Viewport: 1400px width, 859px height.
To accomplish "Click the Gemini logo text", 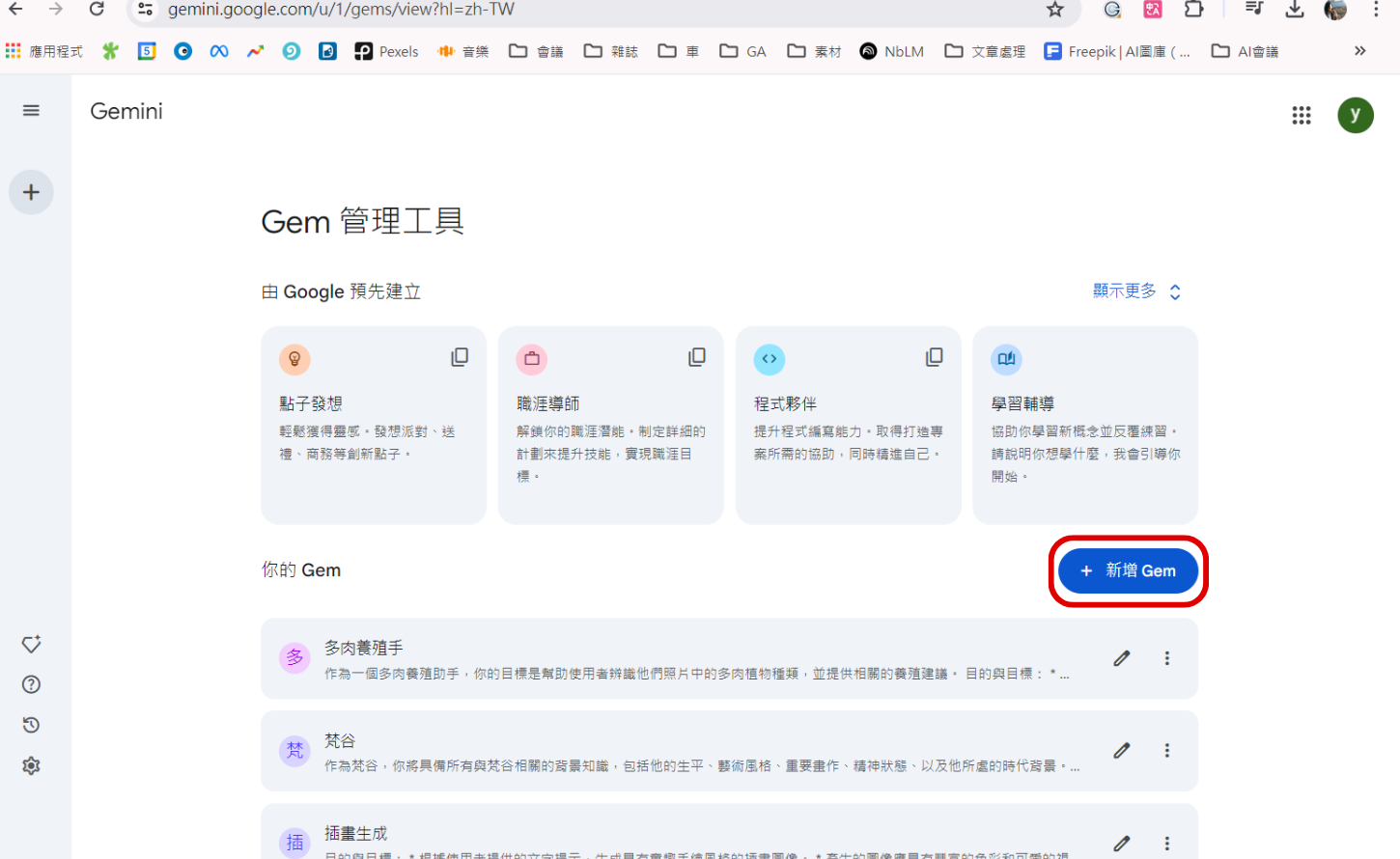I will [126, 111].
